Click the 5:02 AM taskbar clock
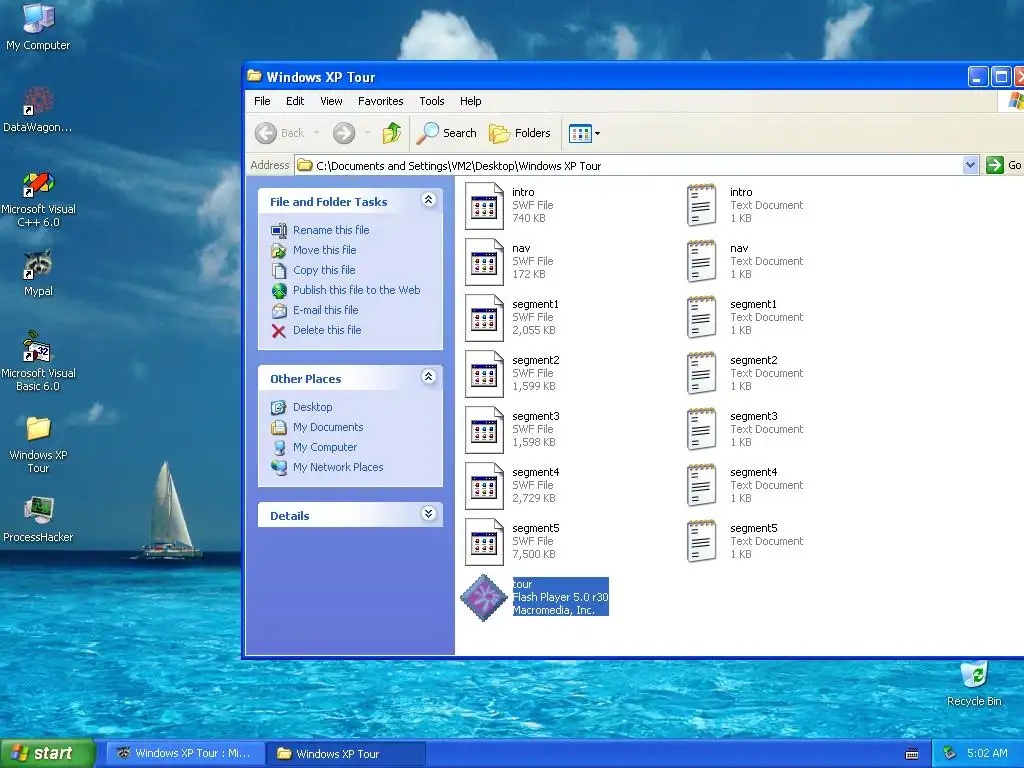This screenshot has height=768, width=1024. tap(987, 754)
